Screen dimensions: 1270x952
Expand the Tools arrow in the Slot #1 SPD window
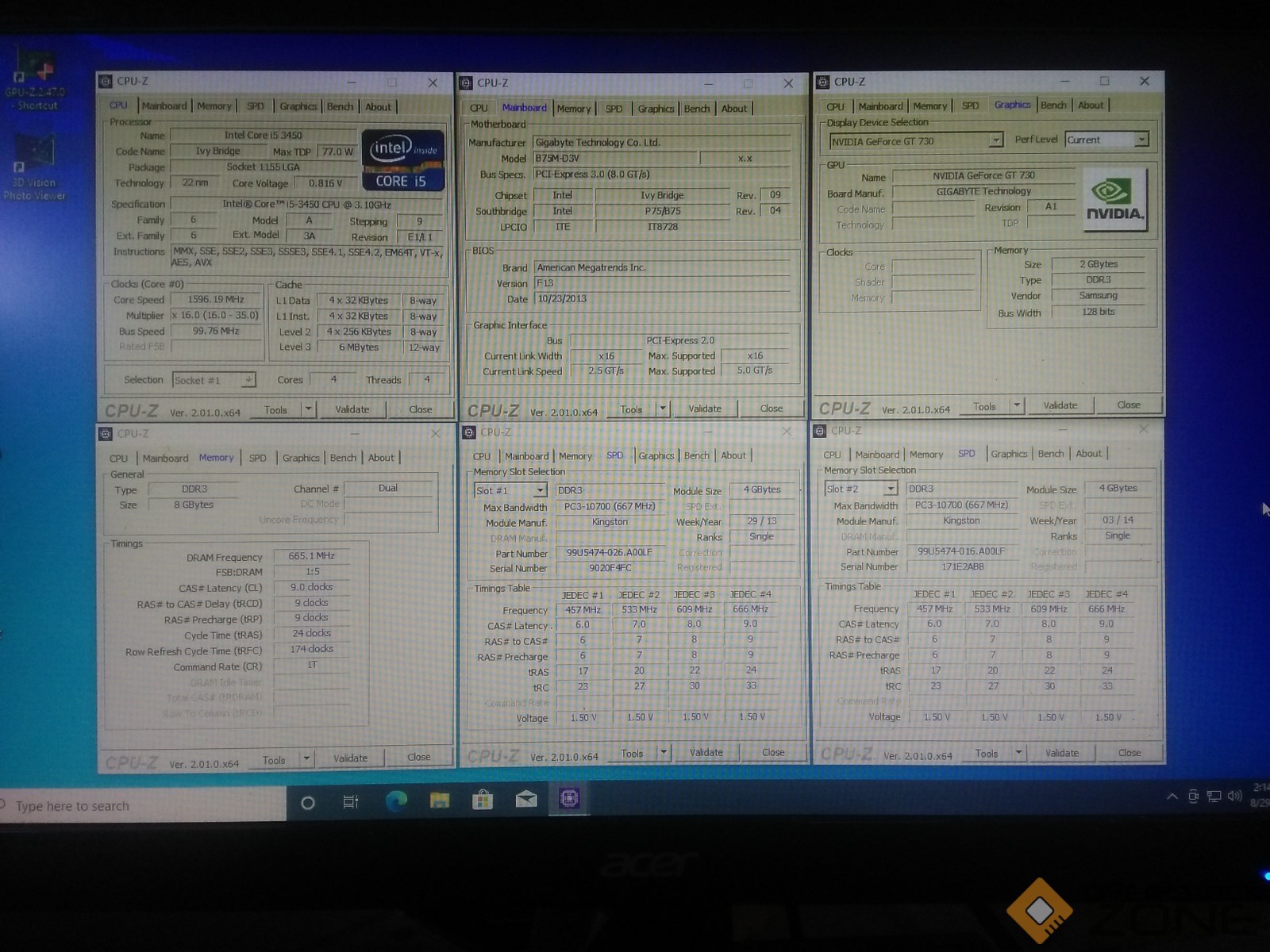click(x=664, y=751)
